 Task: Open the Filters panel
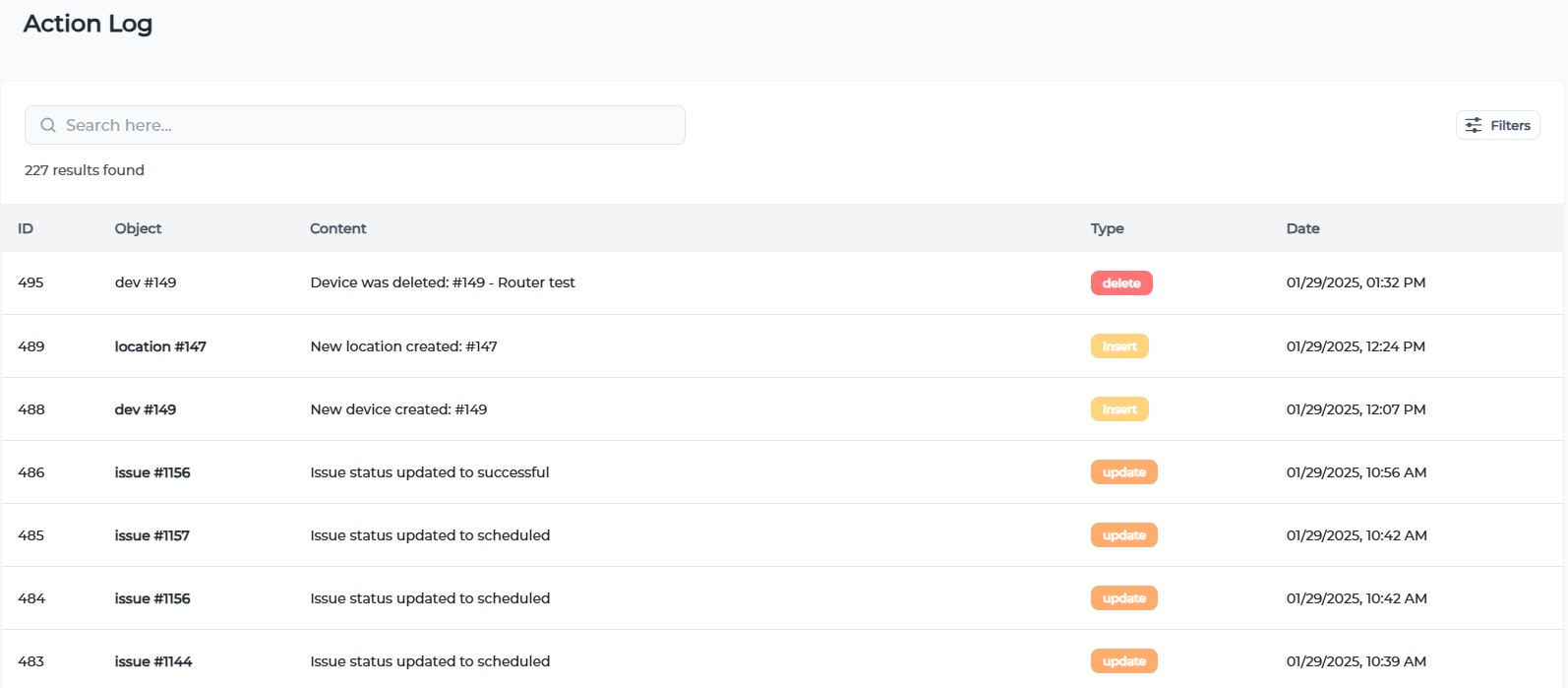[1497, 126]
